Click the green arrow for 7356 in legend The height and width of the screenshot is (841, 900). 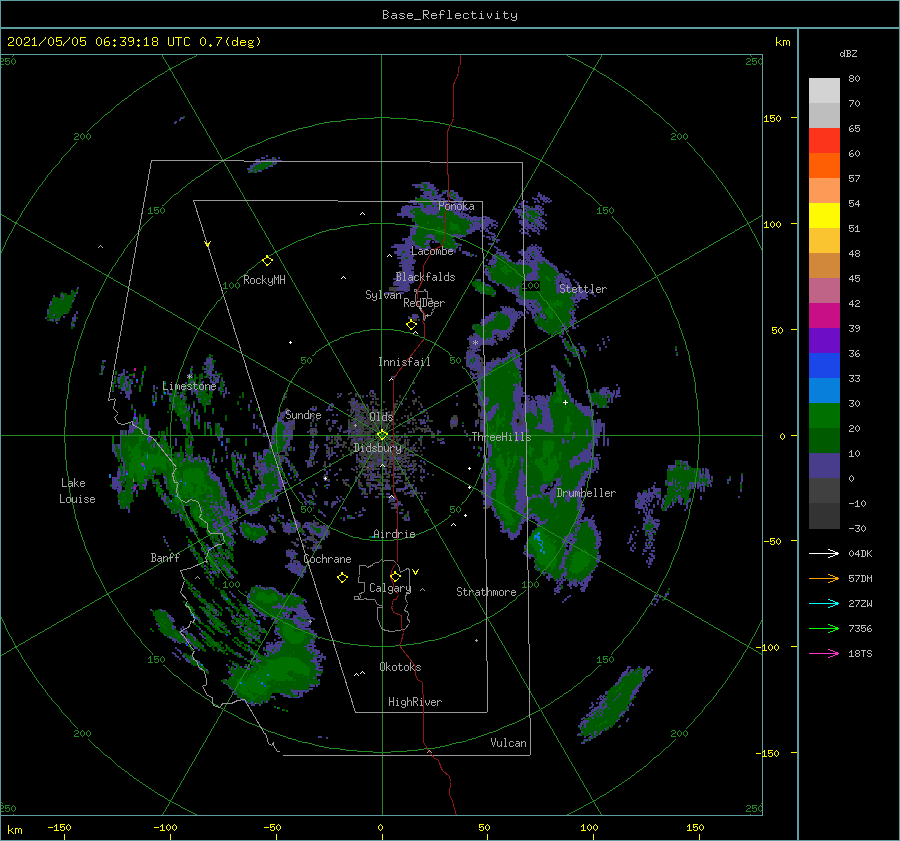[824, 629]
